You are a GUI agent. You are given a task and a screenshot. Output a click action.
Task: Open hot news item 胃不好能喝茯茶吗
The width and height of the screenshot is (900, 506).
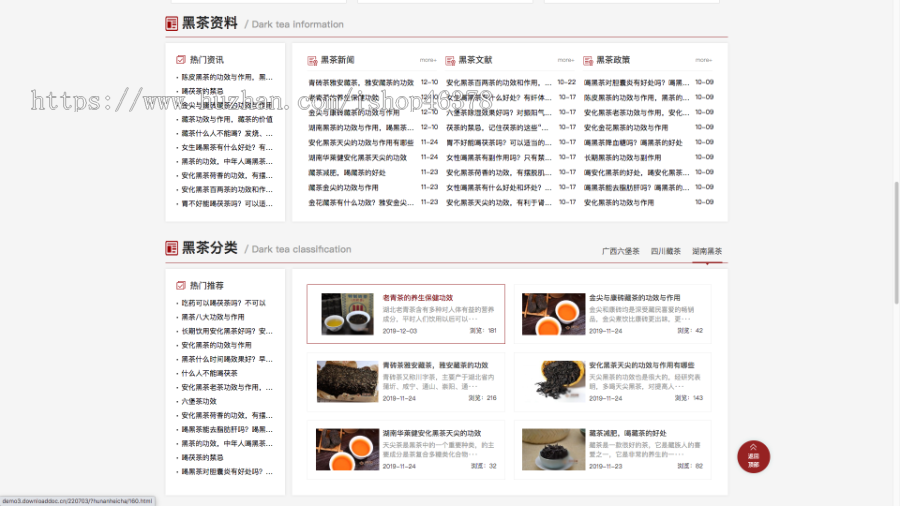pos(227,204)
